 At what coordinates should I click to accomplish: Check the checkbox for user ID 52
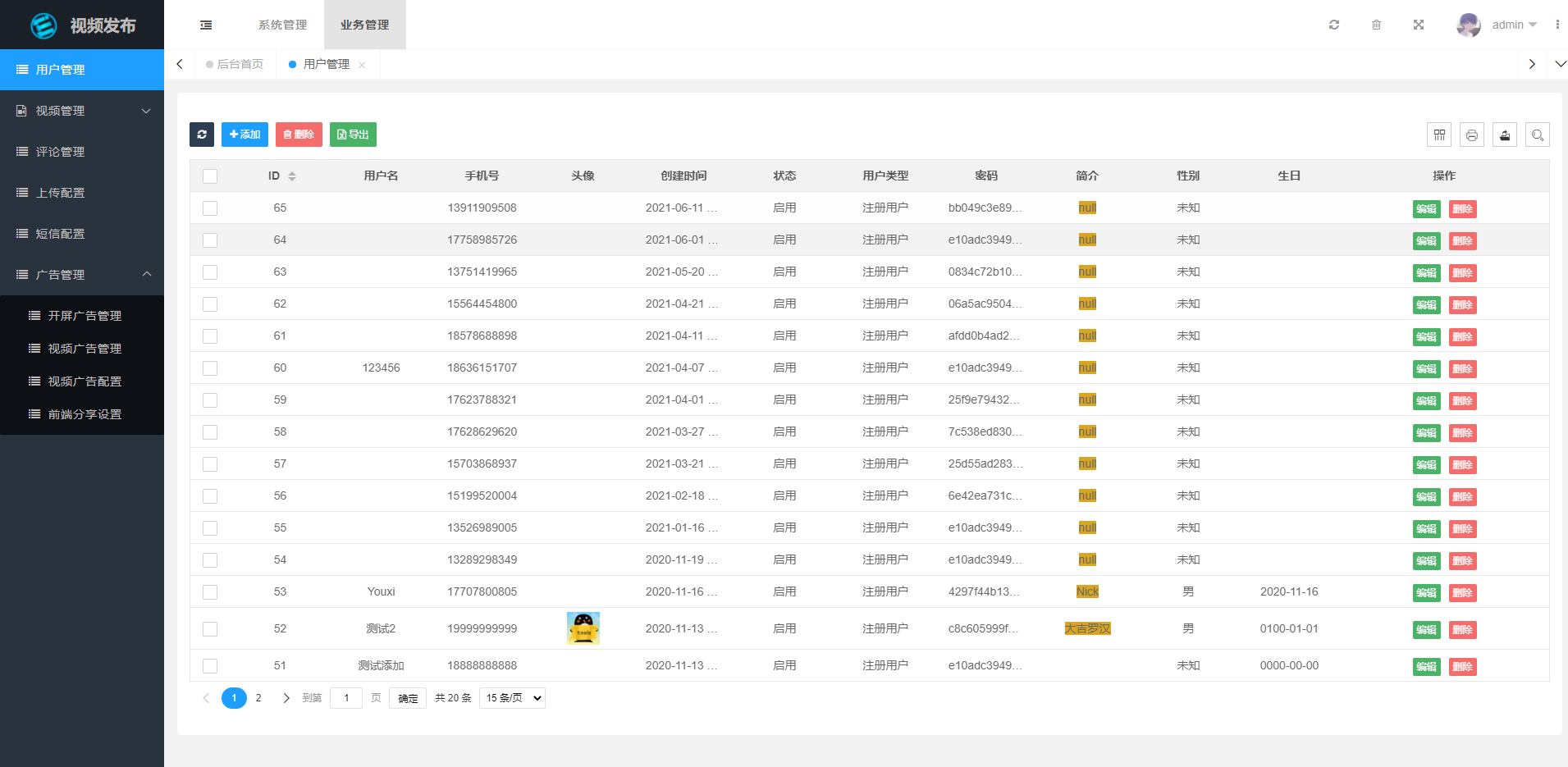click(210, 628)
